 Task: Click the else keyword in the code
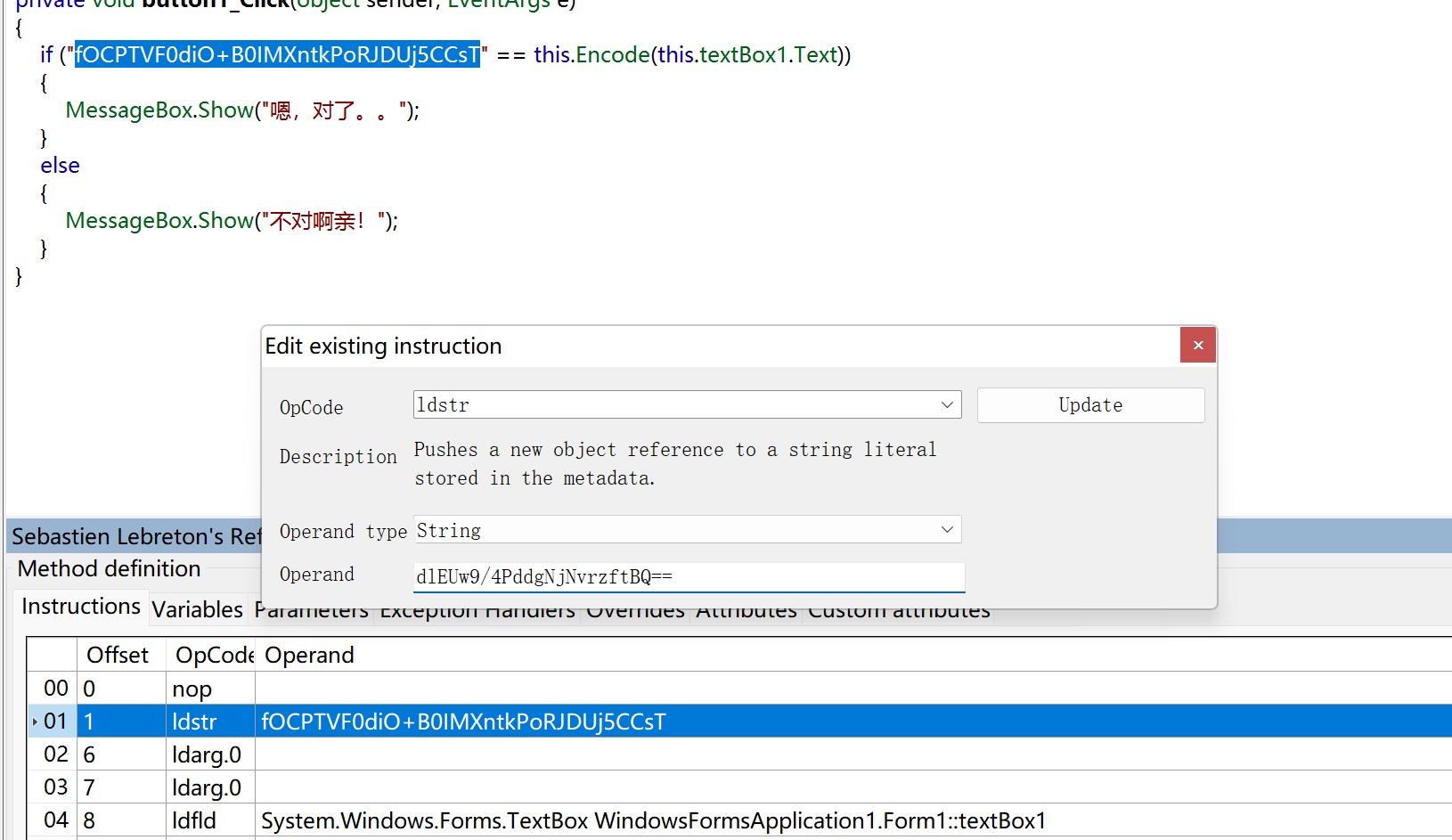(x=60, y=165)
